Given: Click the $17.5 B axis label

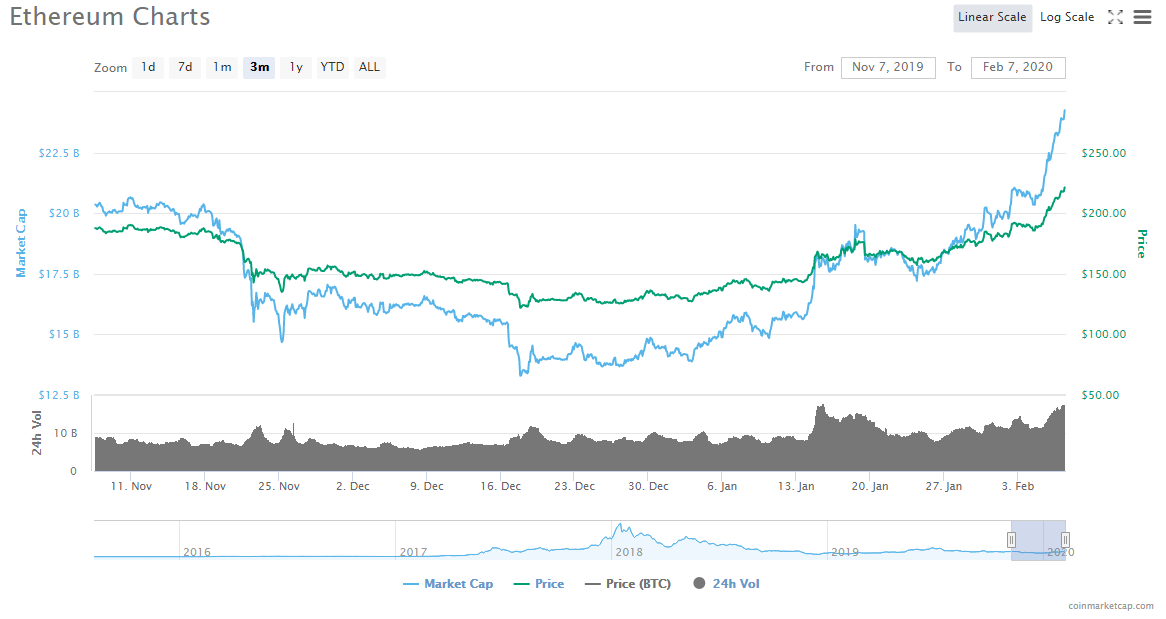Looking at the screenshot, I should 59,275.
